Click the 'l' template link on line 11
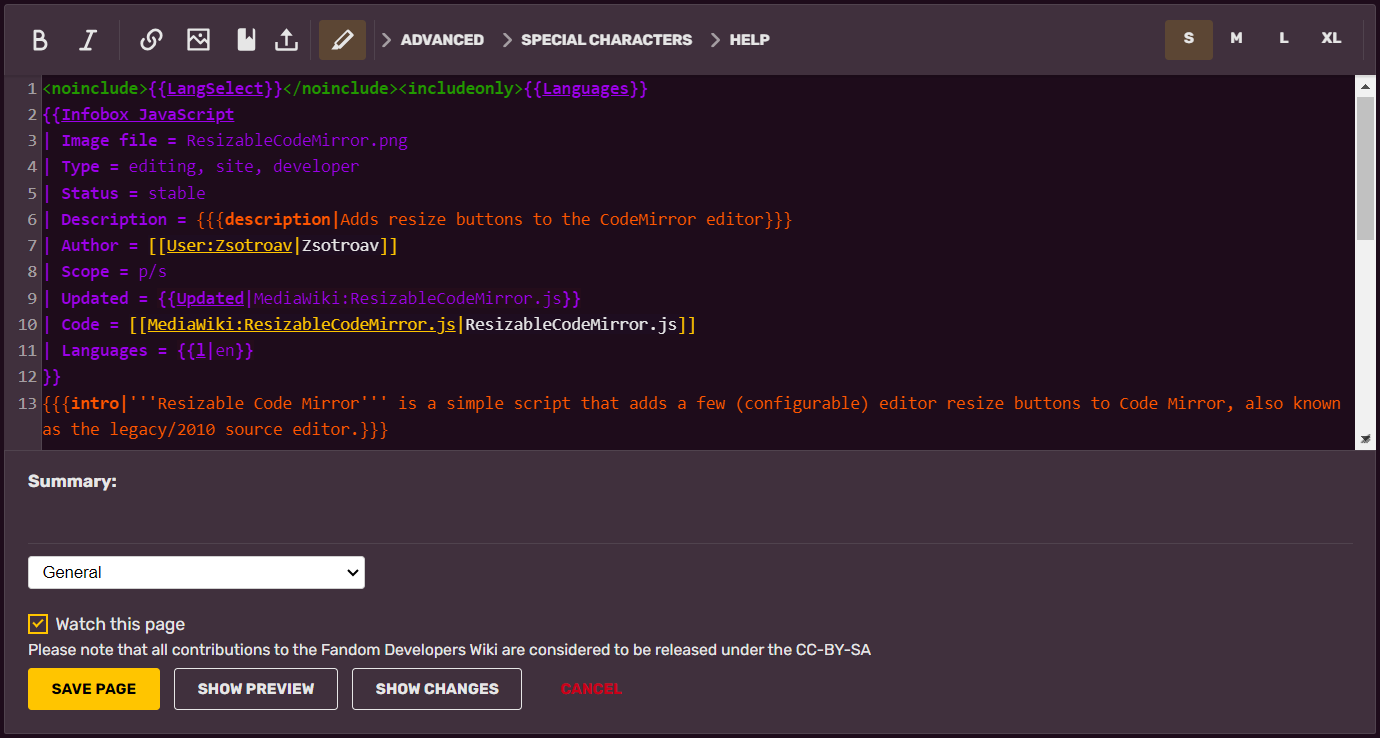This screenshot has width=1380, height=738. [x=201, y=351]
